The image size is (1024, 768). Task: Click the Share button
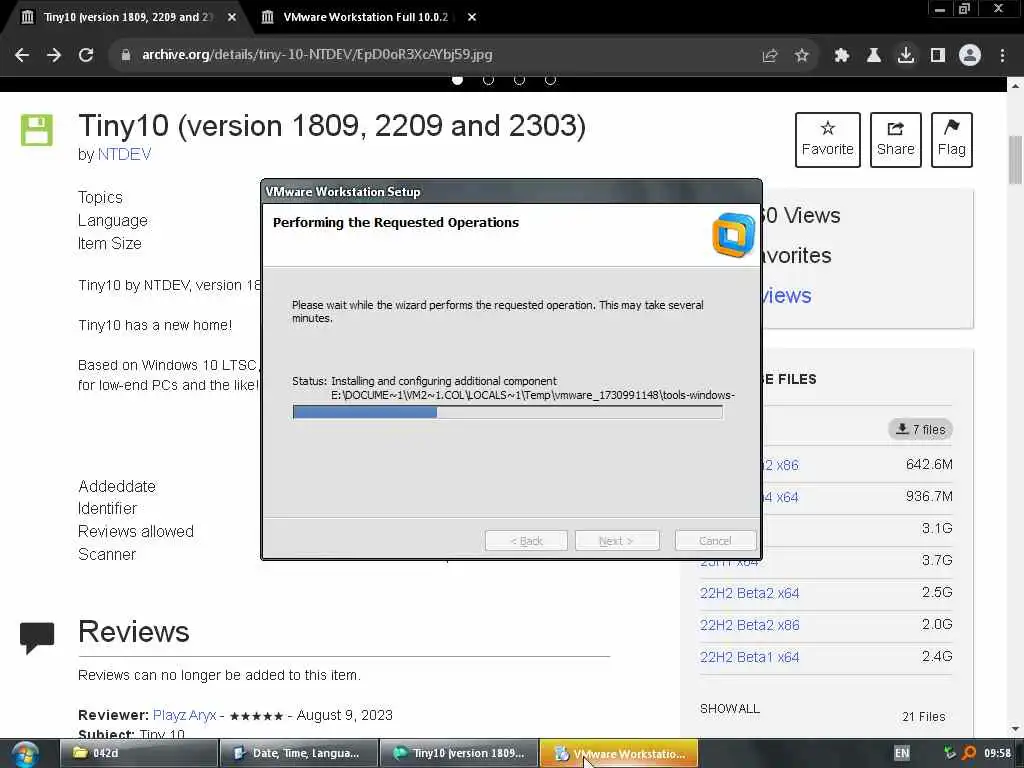[x=895, y=140]
